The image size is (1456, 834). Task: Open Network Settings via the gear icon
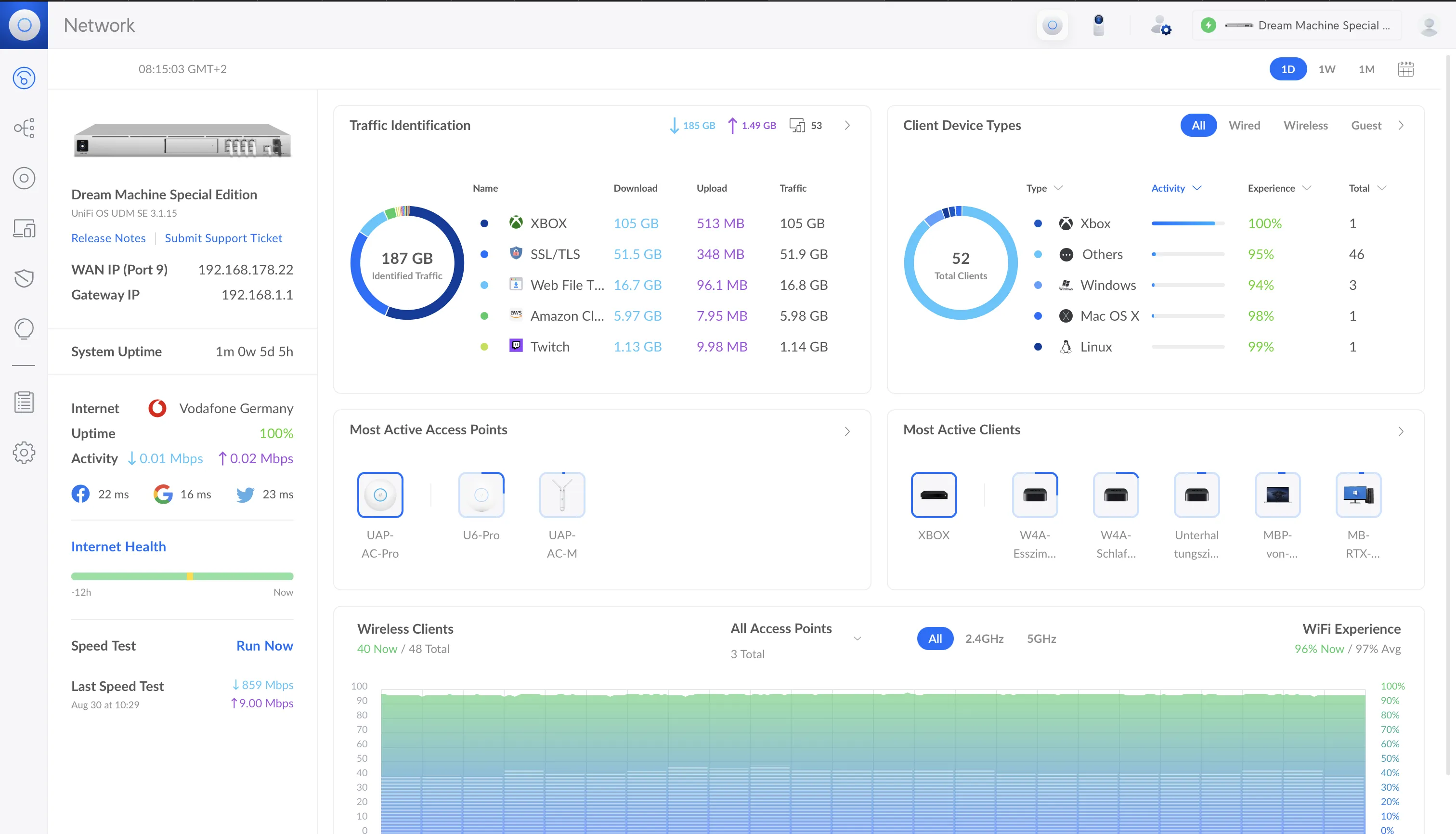[x=24, y=453]
